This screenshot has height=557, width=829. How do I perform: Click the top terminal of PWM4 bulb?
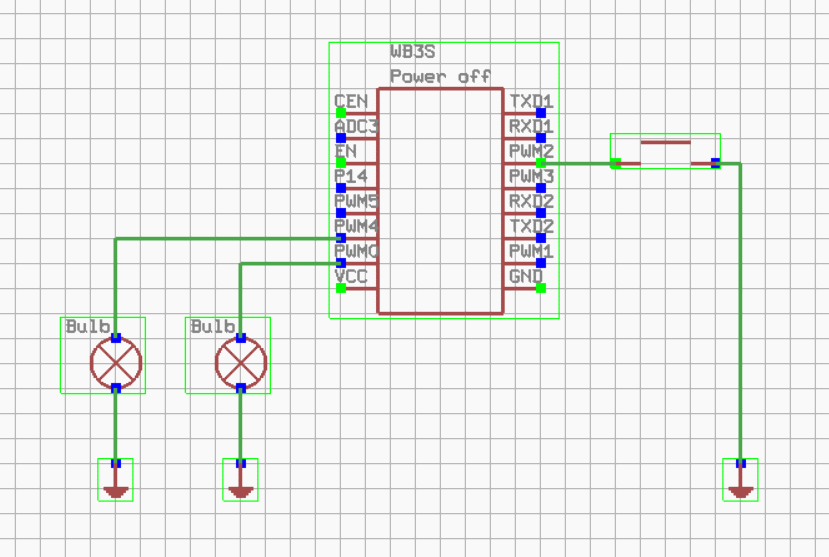pos(116,338)
